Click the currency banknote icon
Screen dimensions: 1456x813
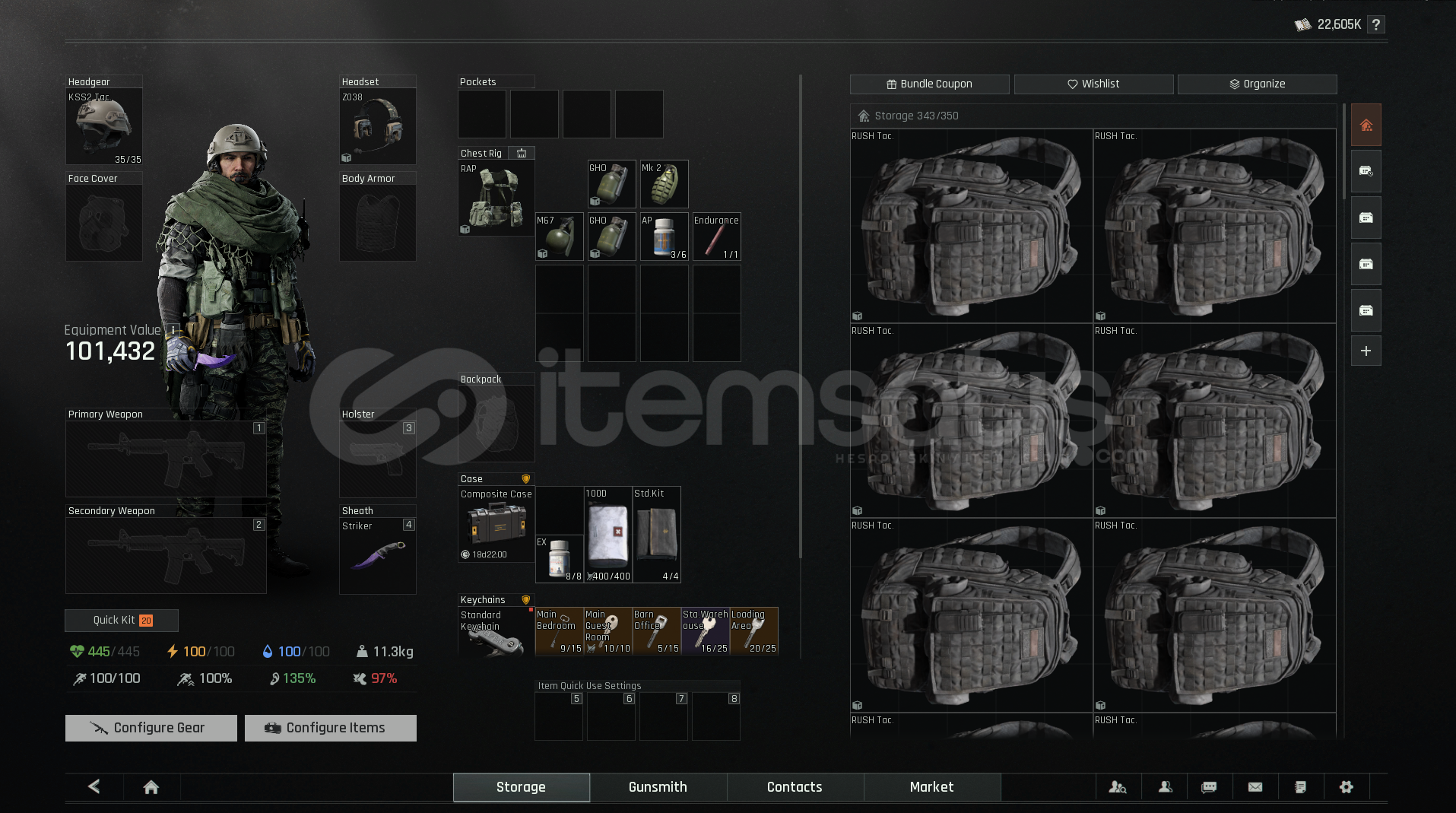(x=1303, y=25)
